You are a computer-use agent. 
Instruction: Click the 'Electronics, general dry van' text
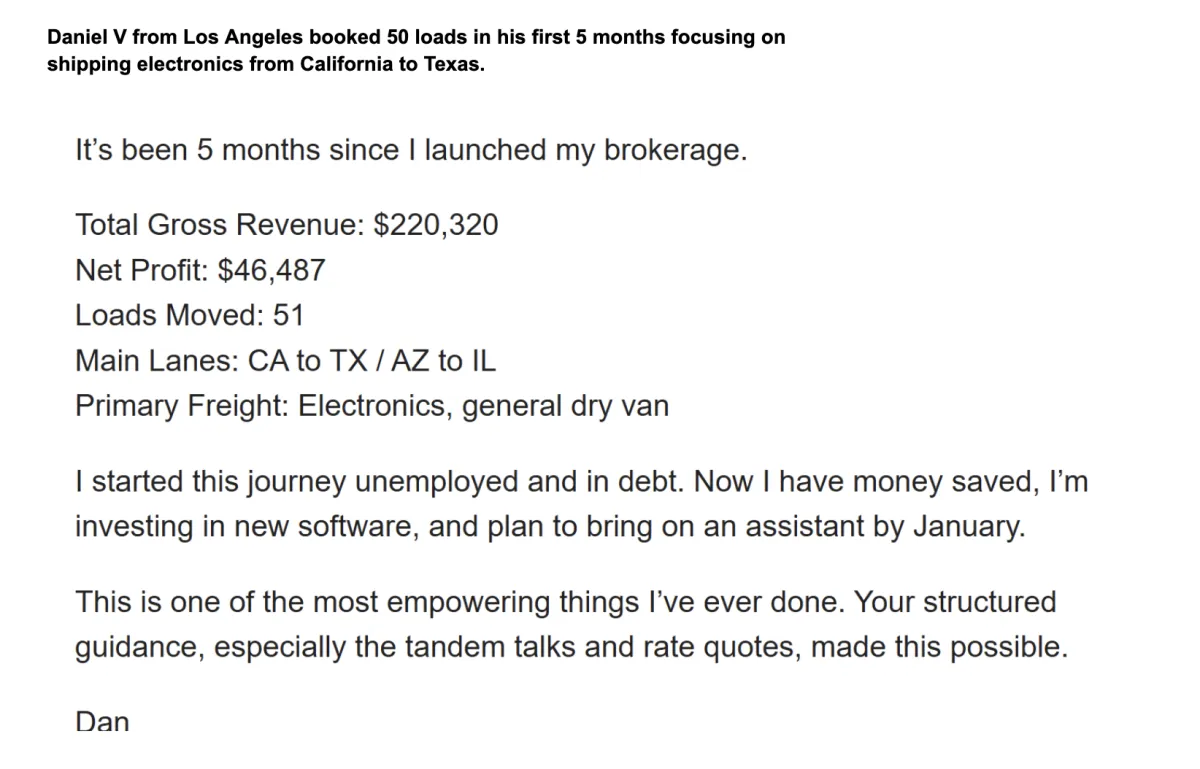pyautogui.click(x=484, y=406)
